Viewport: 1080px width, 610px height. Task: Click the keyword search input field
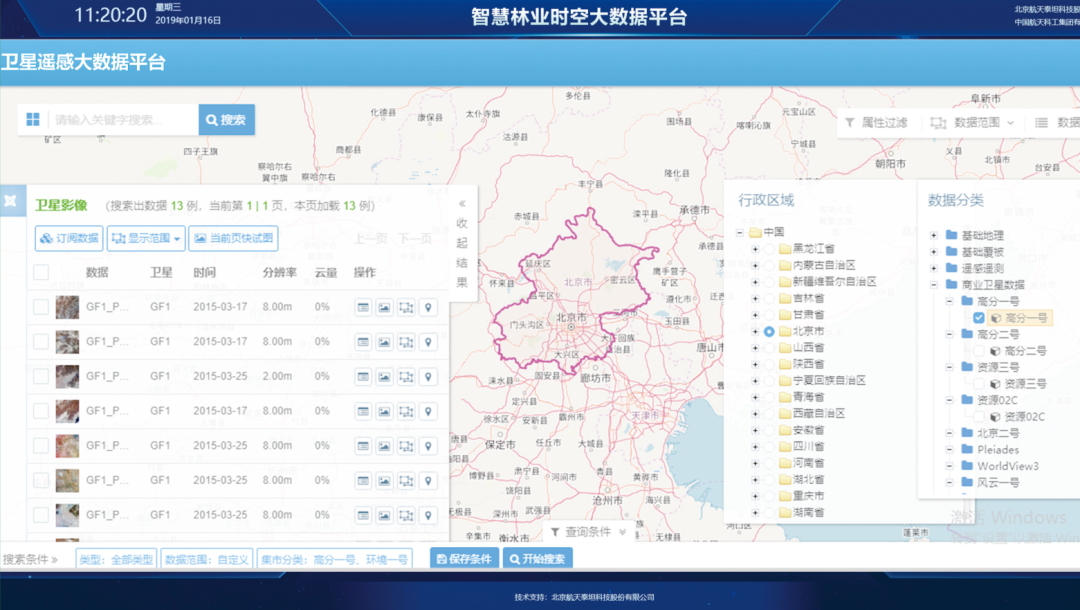pos(123,120)
